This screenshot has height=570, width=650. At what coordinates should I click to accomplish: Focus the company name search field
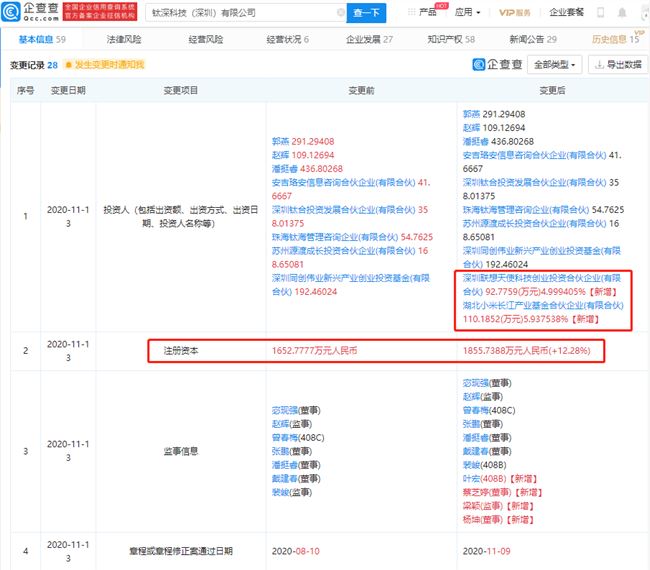[x=245, y=13]
